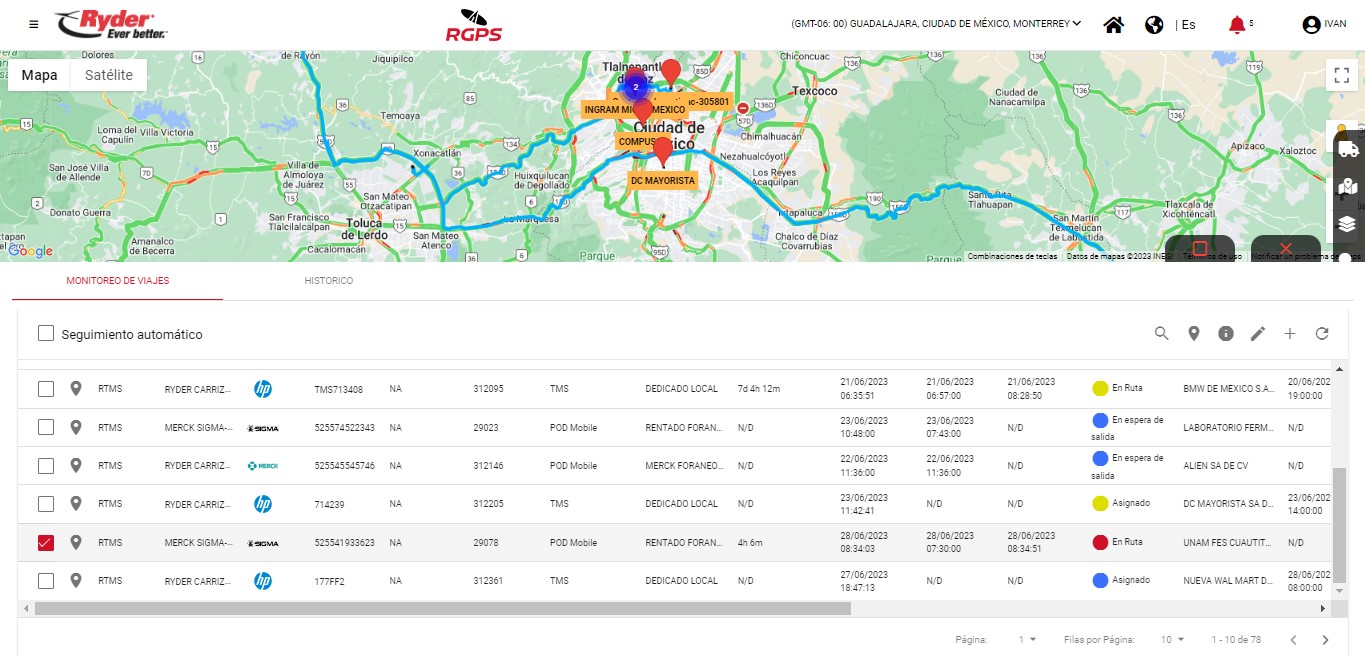Open the notifications bell

tap(1237, 25)
